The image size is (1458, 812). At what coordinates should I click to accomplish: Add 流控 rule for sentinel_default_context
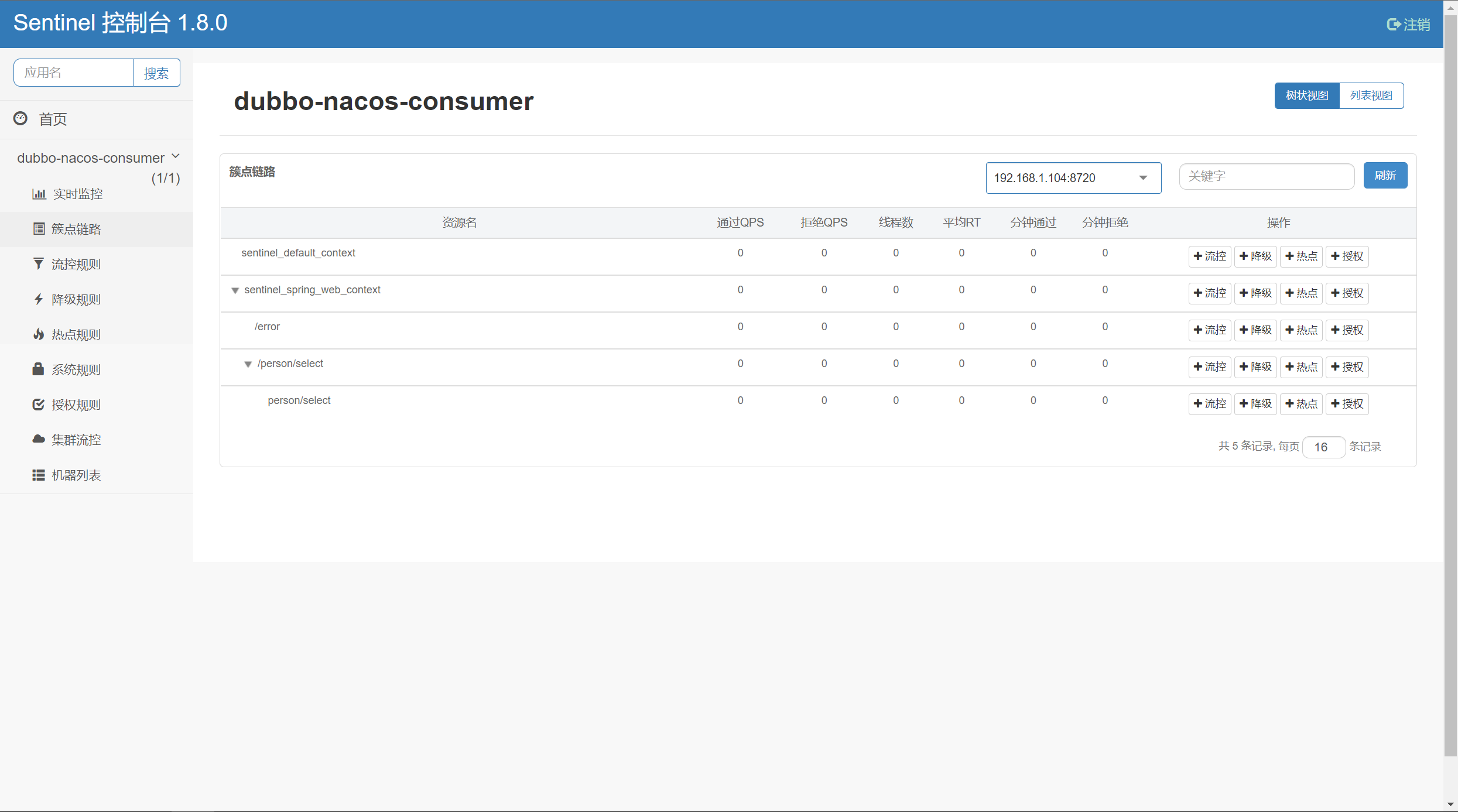coord(1210,256)
